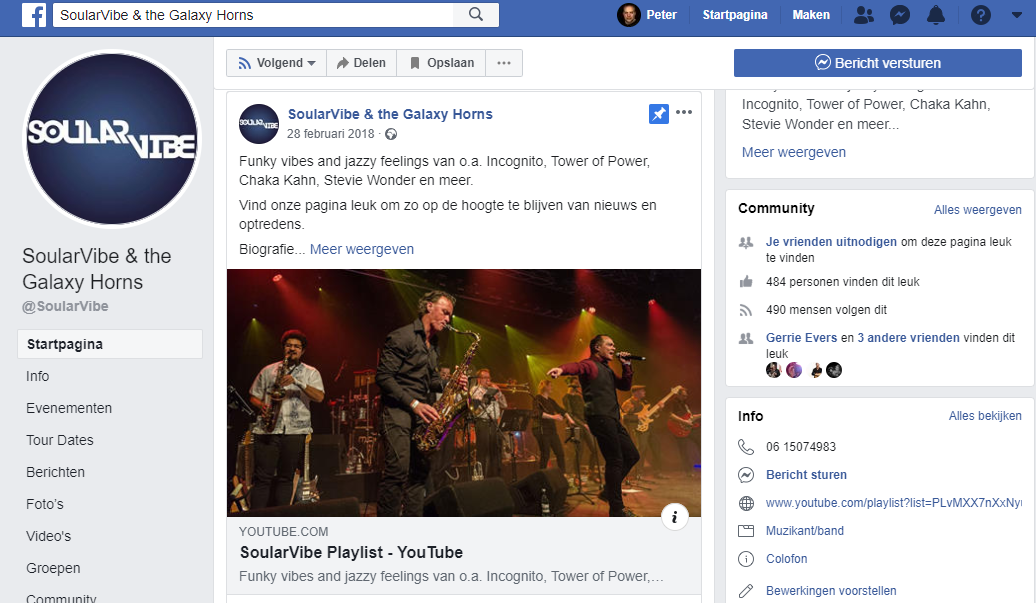Open the concert photo in post
This screenshot has width=1036, height=603.
click(x=464, y=393)
